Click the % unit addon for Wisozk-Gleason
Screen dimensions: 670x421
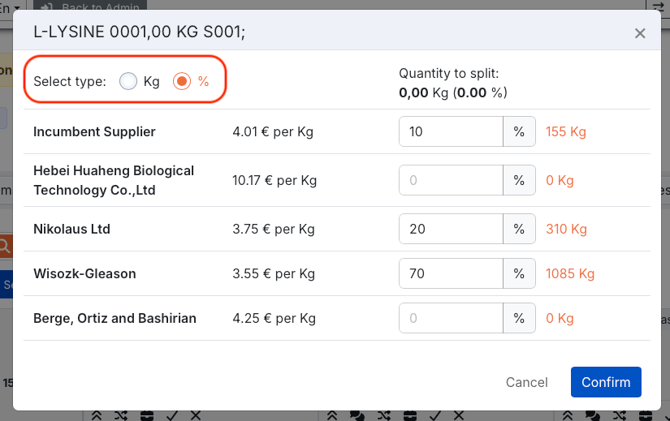pyautogui.click(x=519, y=273)
